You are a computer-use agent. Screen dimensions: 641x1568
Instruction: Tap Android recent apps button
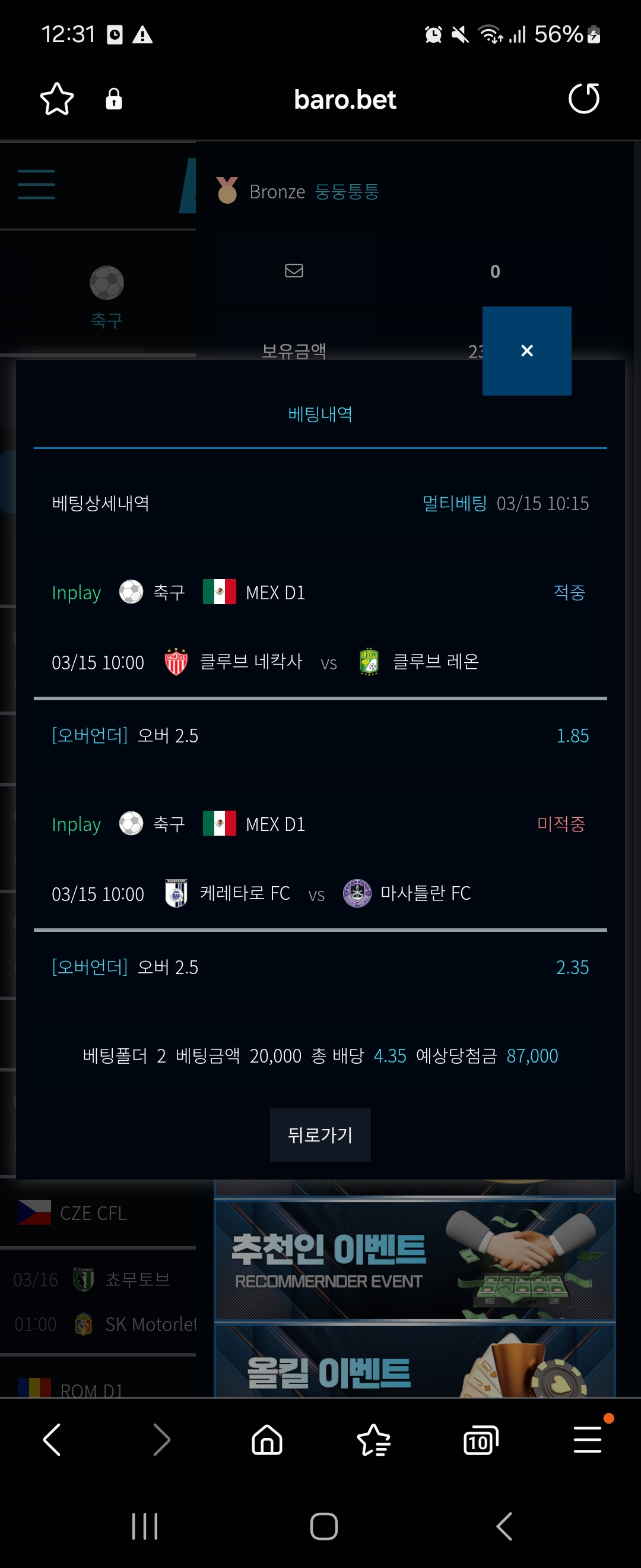(x=145, y=1526)
